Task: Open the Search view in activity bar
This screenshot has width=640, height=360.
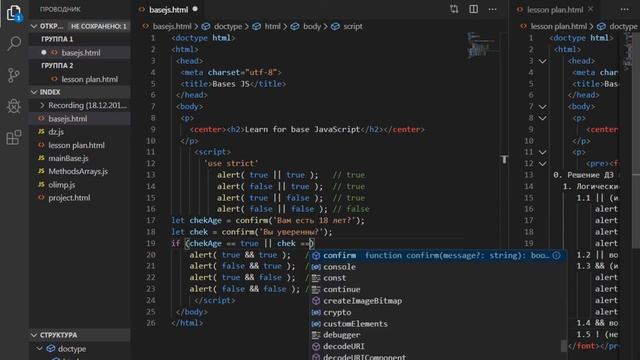Action: coord(14,43)
